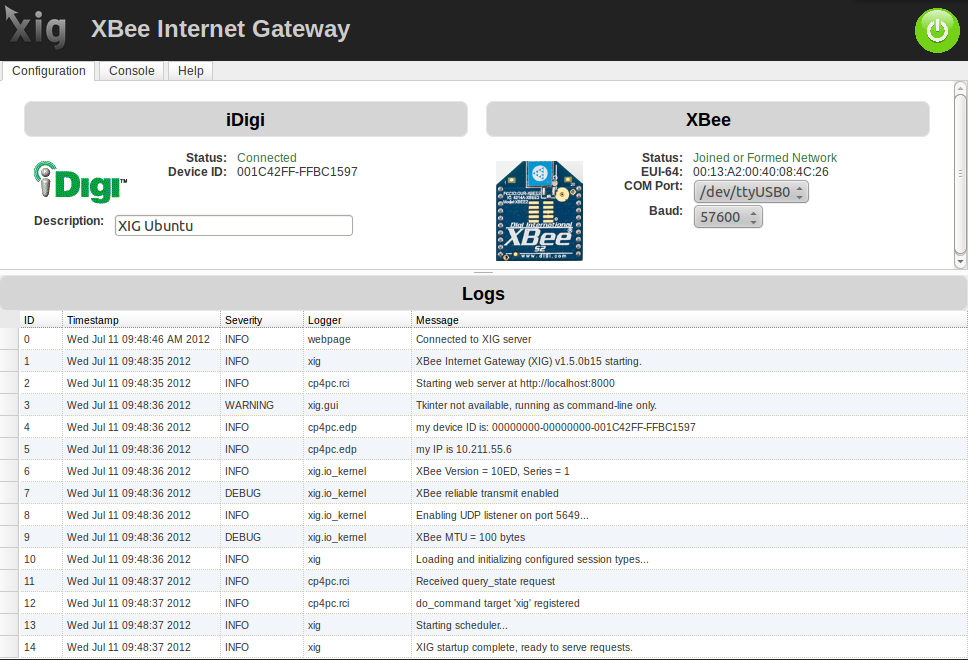Viewport: 968px width, 660px height.
Task: Open the Baud rate dropdown 57600
Action: pos(728,217)
